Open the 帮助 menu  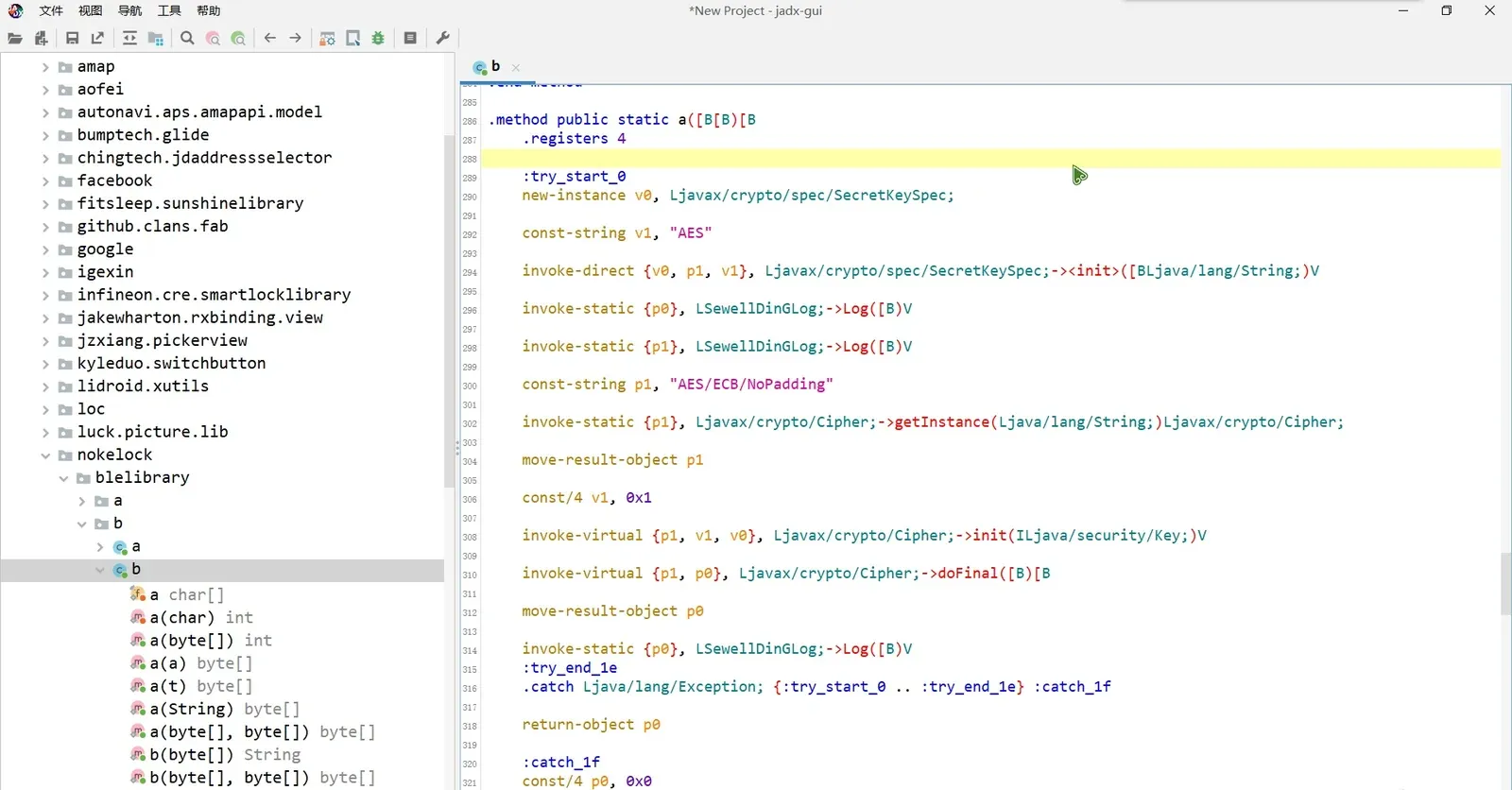tap(209, 11)
